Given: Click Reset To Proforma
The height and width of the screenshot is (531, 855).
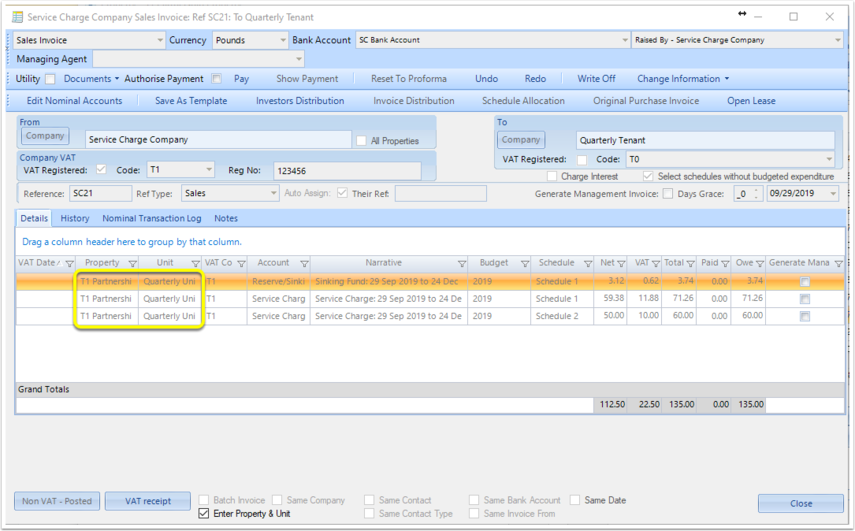Looking at the screenshot, I should coord(408,79).
